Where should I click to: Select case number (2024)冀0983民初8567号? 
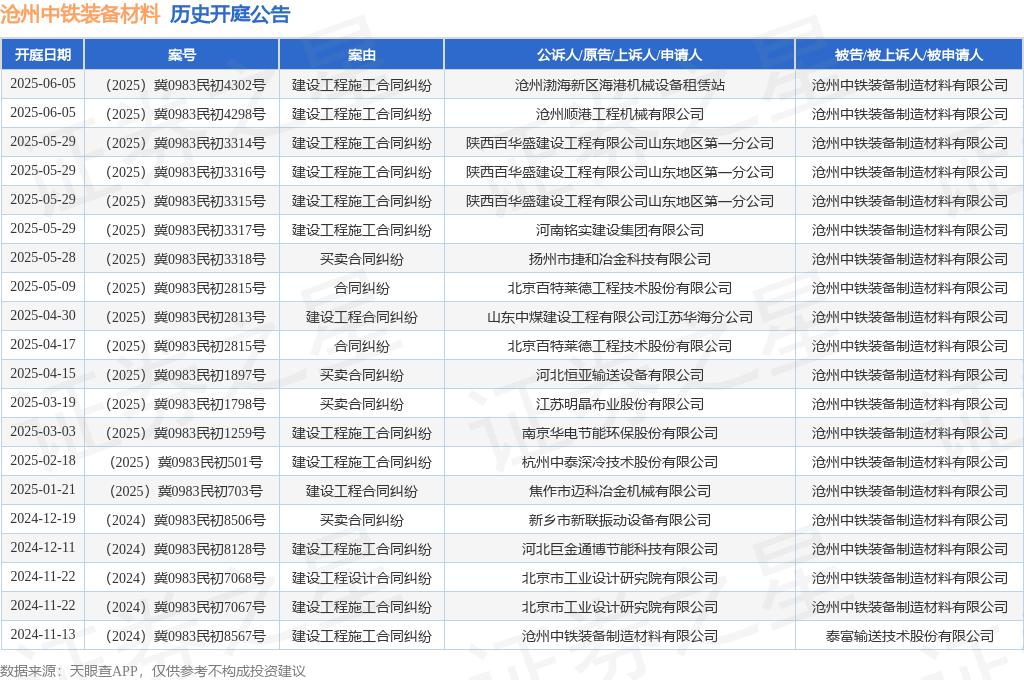click(x=185, y=636)
